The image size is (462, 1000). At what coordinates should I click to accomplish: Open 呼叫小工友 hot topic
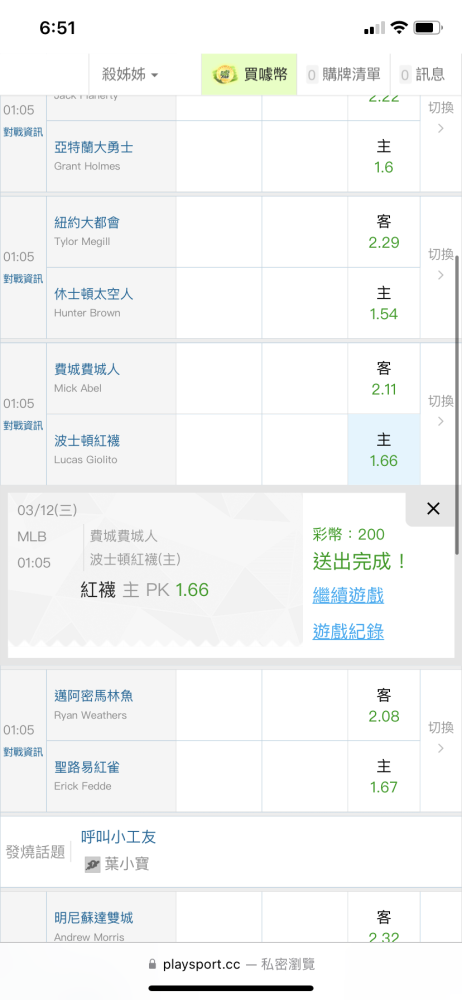[119, 837]
